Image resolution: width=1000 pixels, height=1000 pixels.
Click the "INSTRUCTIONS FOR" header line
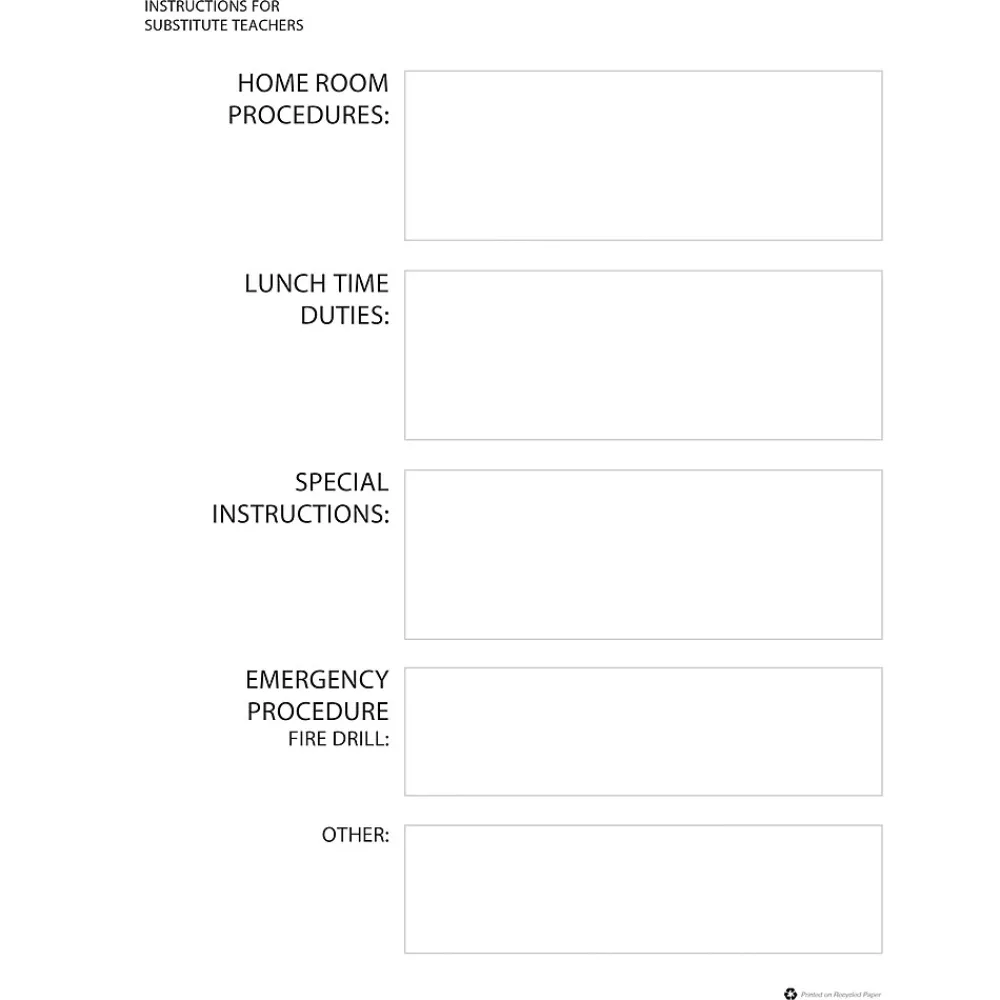(212, 7)
